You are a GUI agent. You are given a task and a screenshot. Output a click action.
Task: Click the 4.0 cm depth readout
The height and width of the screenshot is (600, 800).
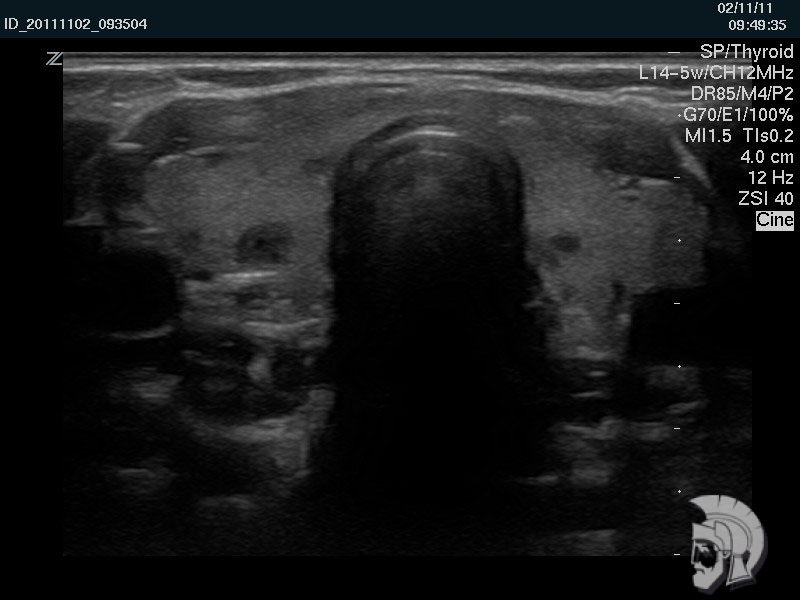pos(767,157)
